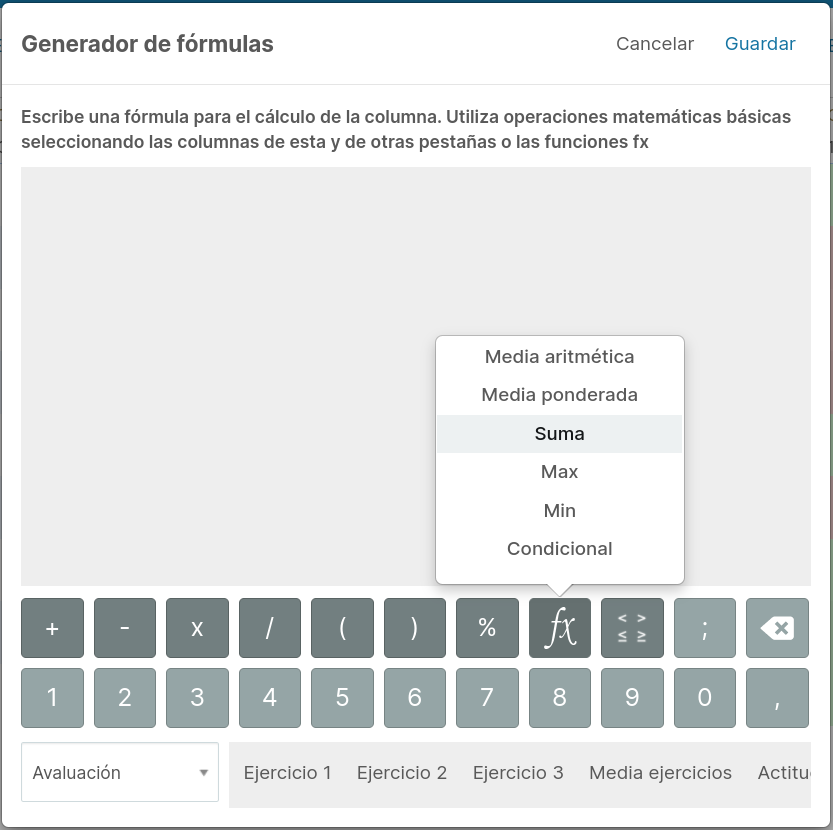Open the comparison operators key
The height and width of the screenshot is (830, 833).
pos(632,628)
